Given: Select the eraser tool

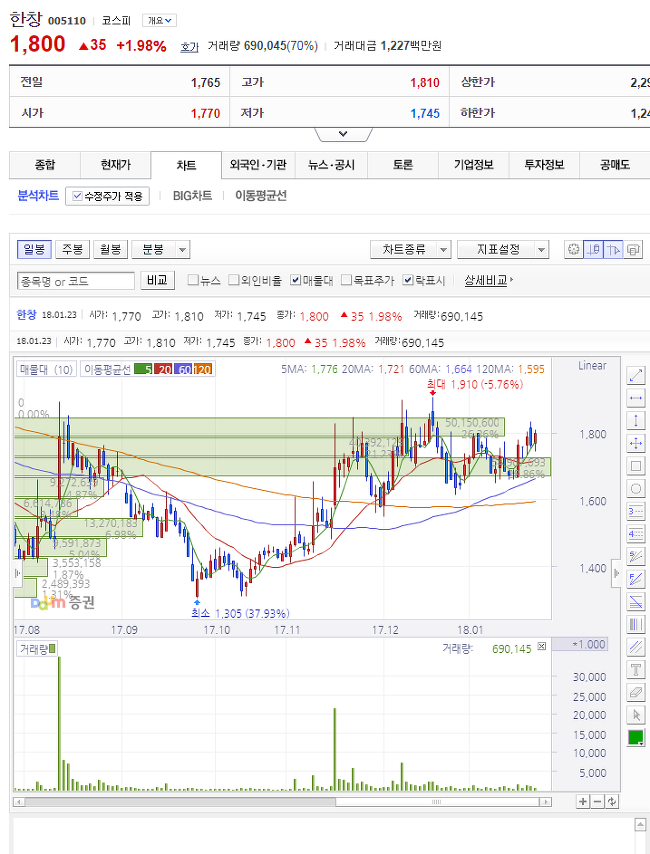Looking at the screenshot, I should point(636,692).
